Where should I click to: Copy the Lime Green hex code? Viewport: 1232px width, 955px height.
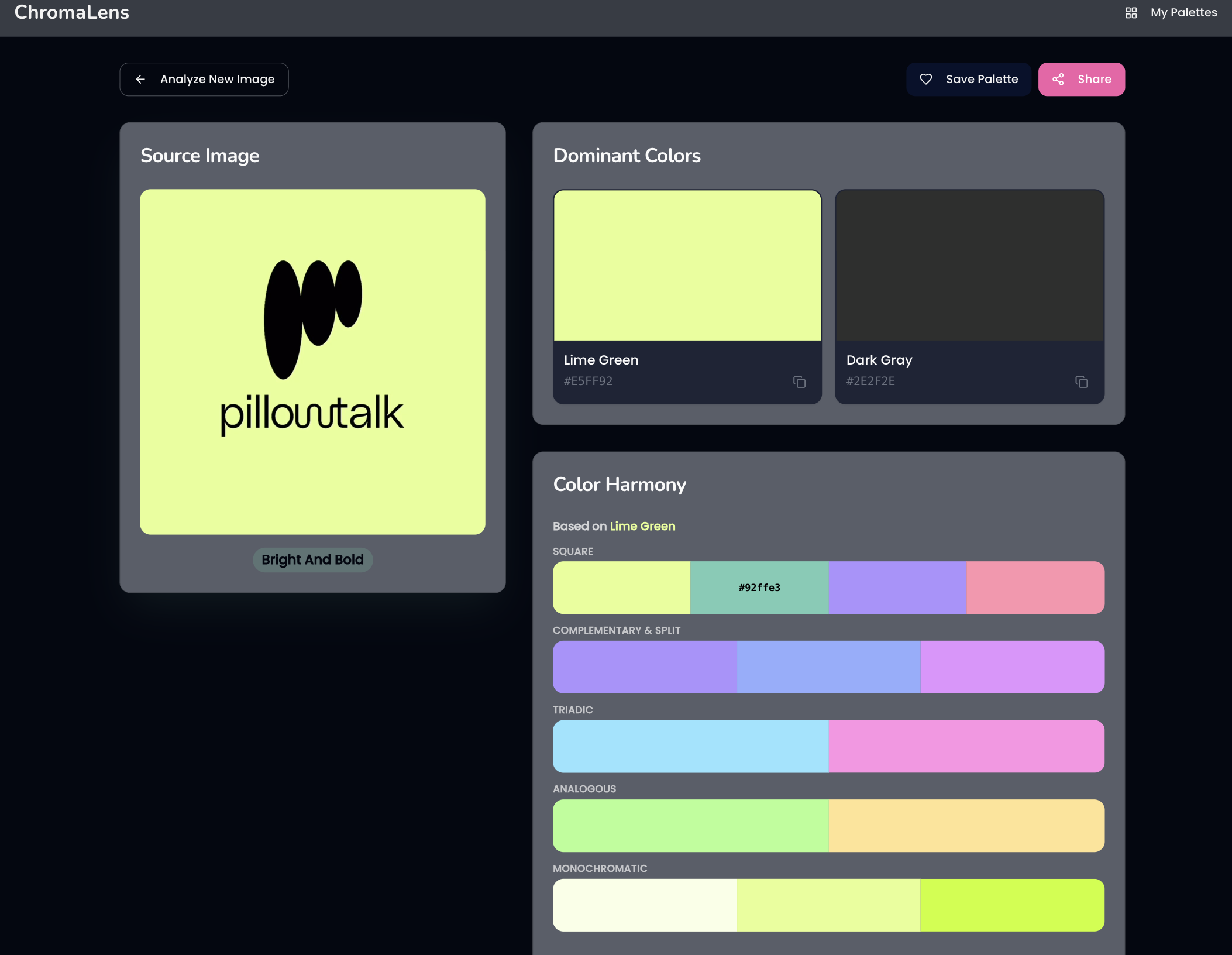[x=799, y=382]
